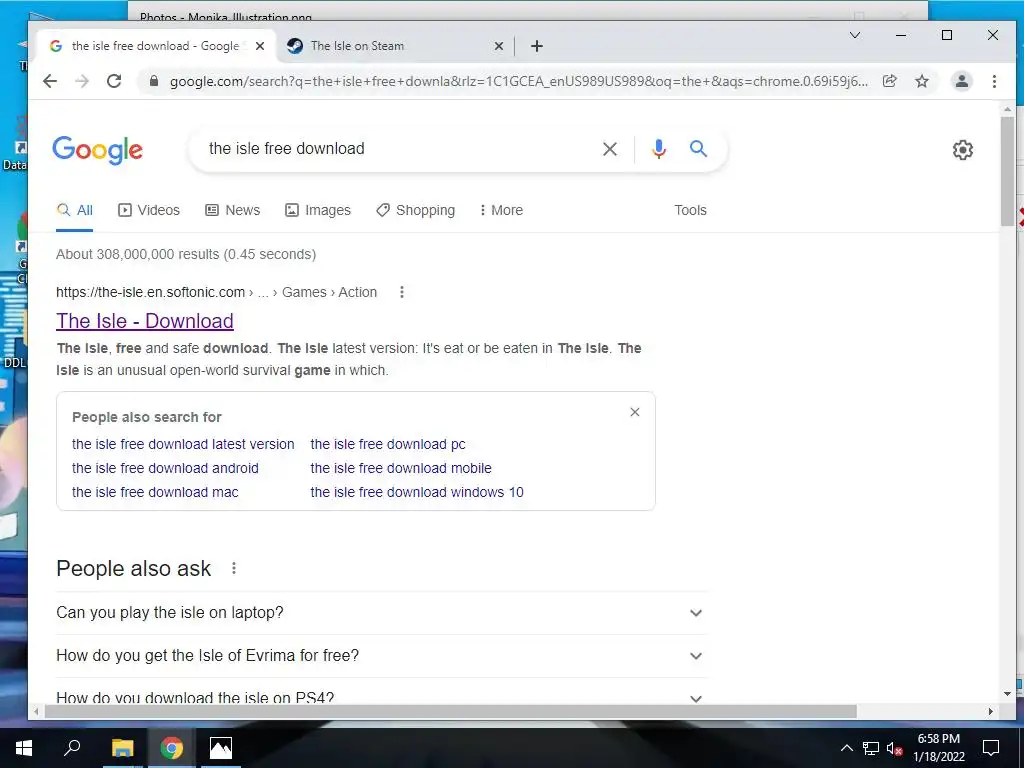Open Google quick settings gear
Viewport: 1024px width, 768px height.
click(963, 150)
